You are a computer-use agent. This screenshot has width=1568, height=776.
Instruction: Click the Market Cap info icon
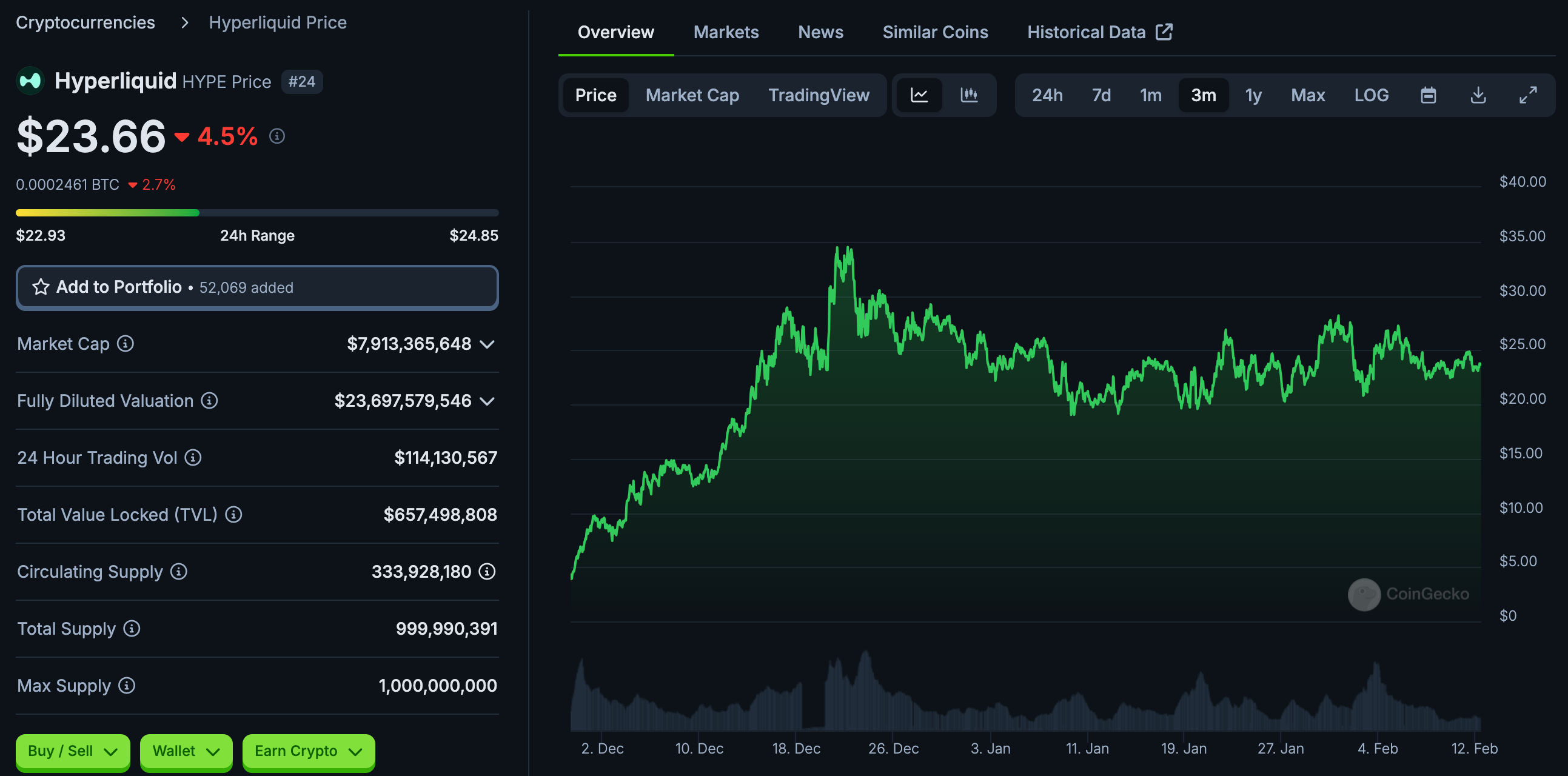tap(126, 344)
